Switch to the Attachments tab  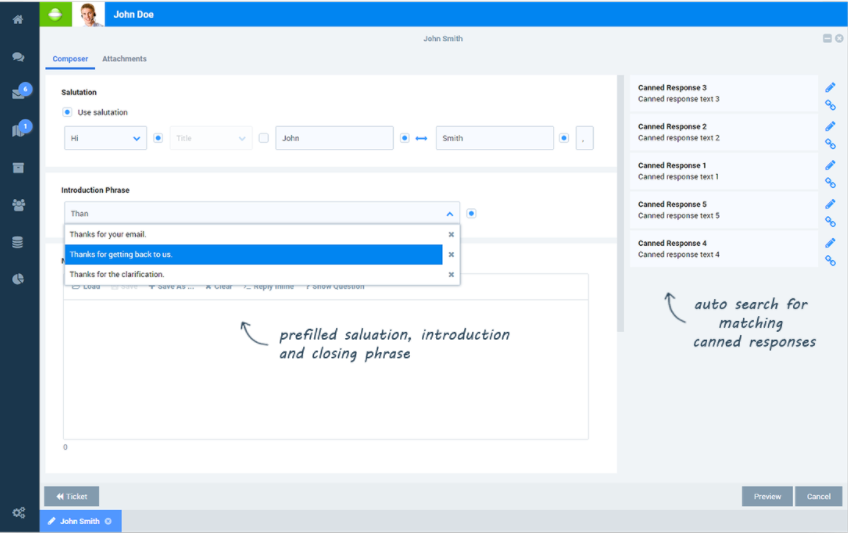click(124, 59)
